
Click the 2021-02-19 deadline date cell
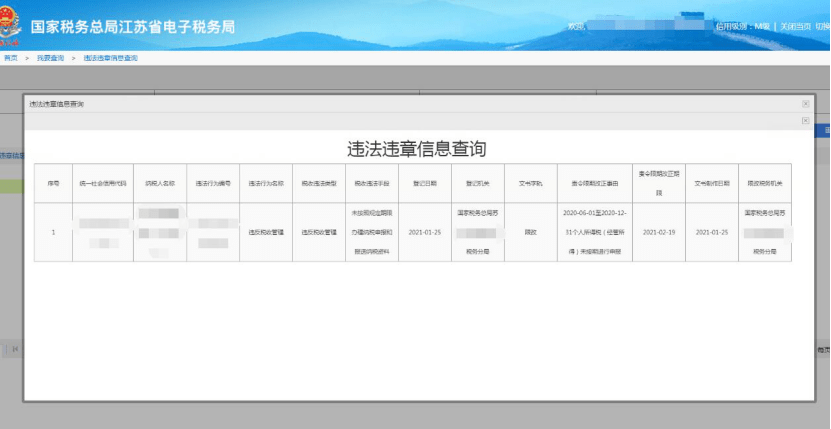[x=659, y=232]
